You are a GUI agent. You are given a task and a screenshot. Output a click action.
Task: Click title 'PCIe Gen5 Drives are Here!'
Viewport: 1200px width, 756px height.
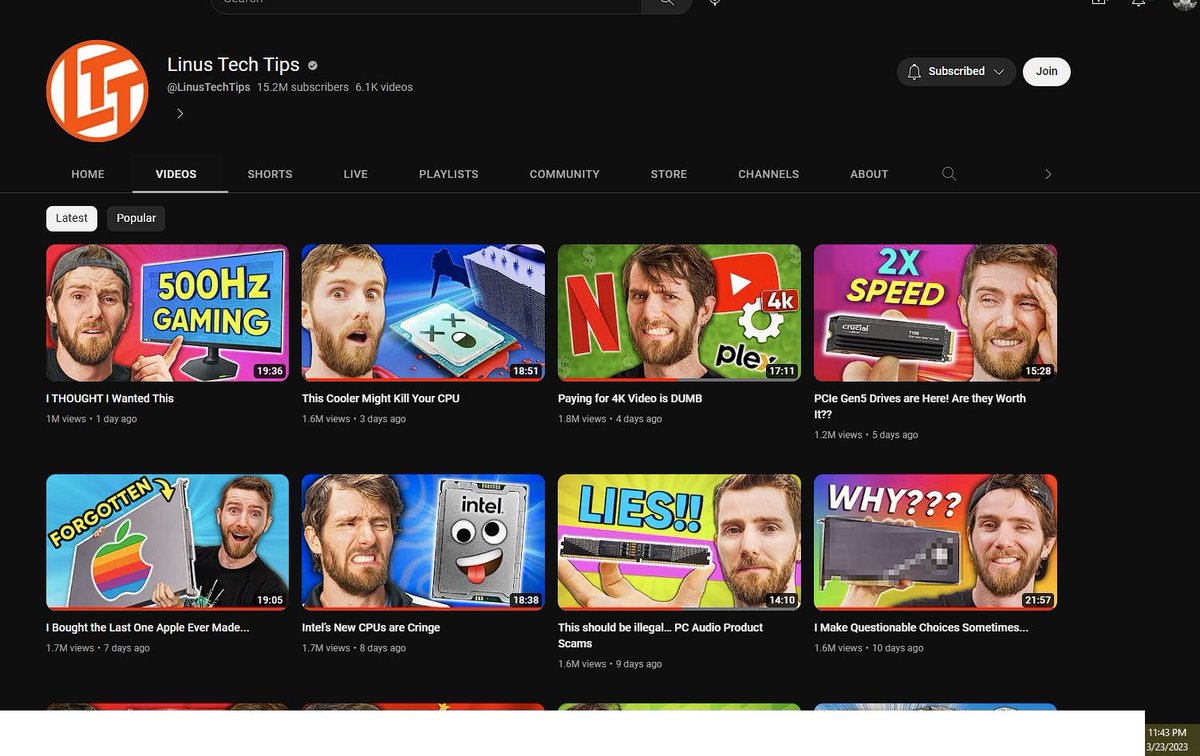click(920, 406)
